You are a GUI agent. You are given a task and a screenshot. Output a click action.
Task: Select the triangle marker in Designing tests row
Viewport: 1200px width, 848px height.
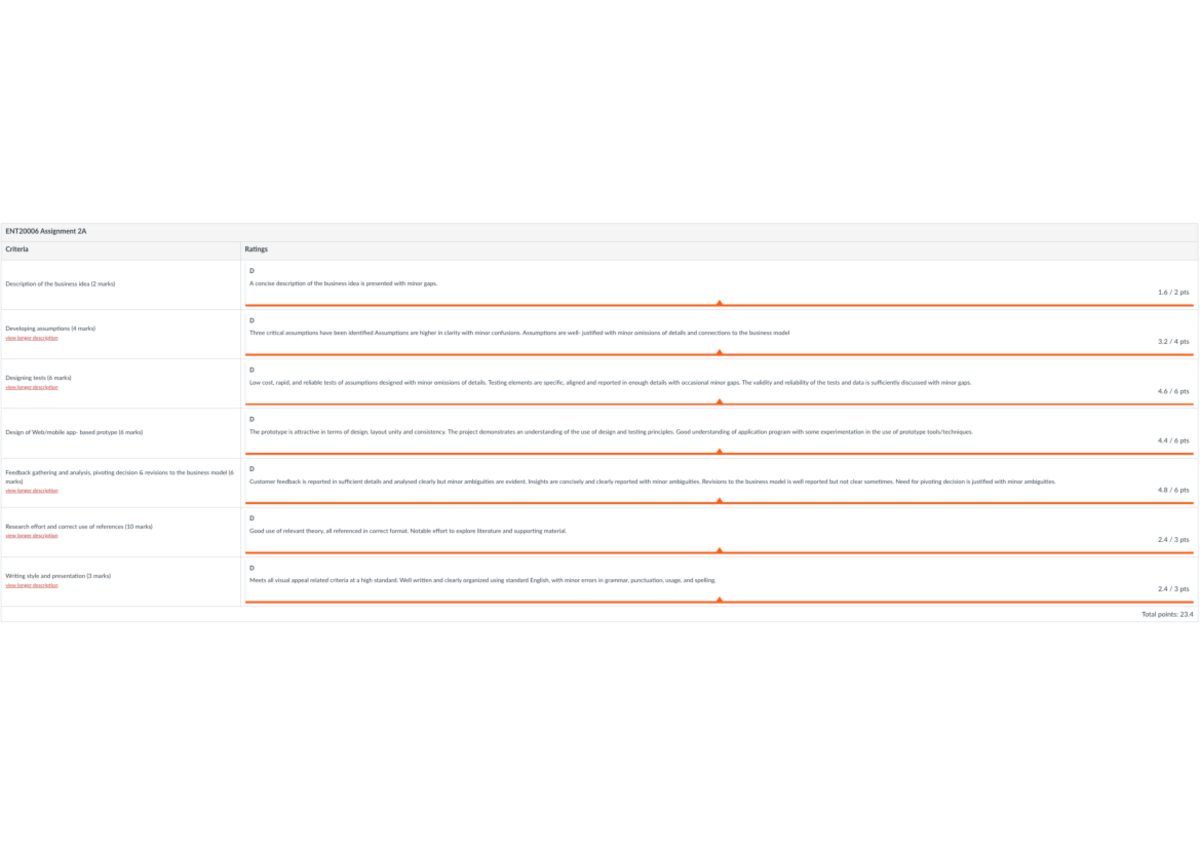(x=719, y=401)
